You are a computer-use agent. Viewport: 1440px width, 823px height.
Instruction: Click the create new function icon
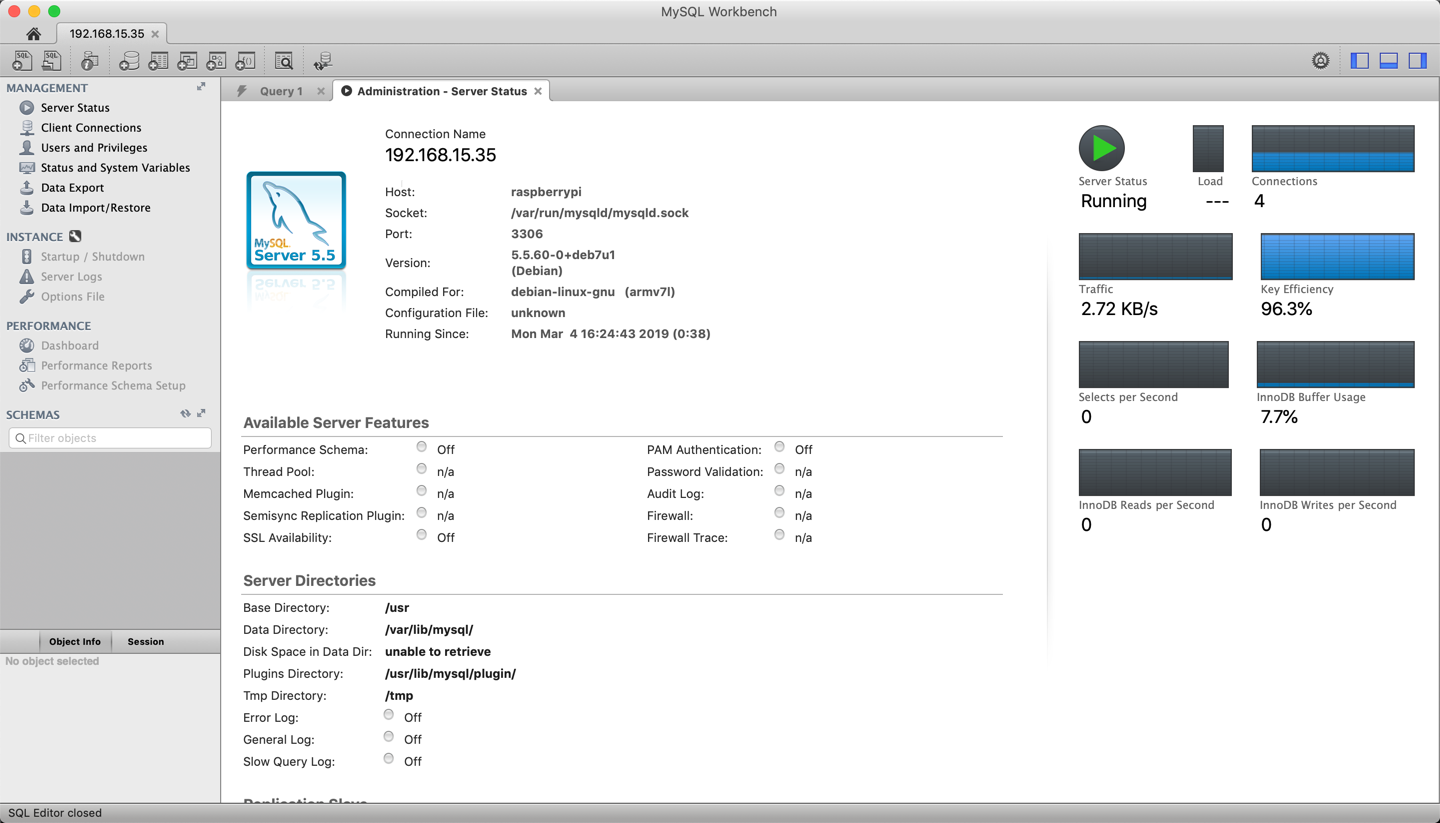coord(245,61)
